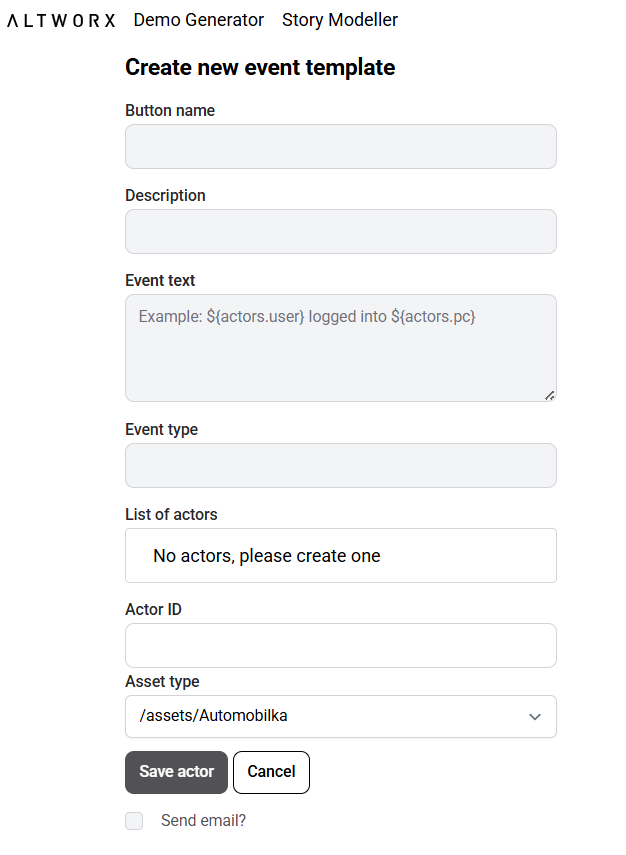Screen dimensions: 626x855
Task: Click the 'Event type' label
Action: pyautogui.click(x=161, y=430)
